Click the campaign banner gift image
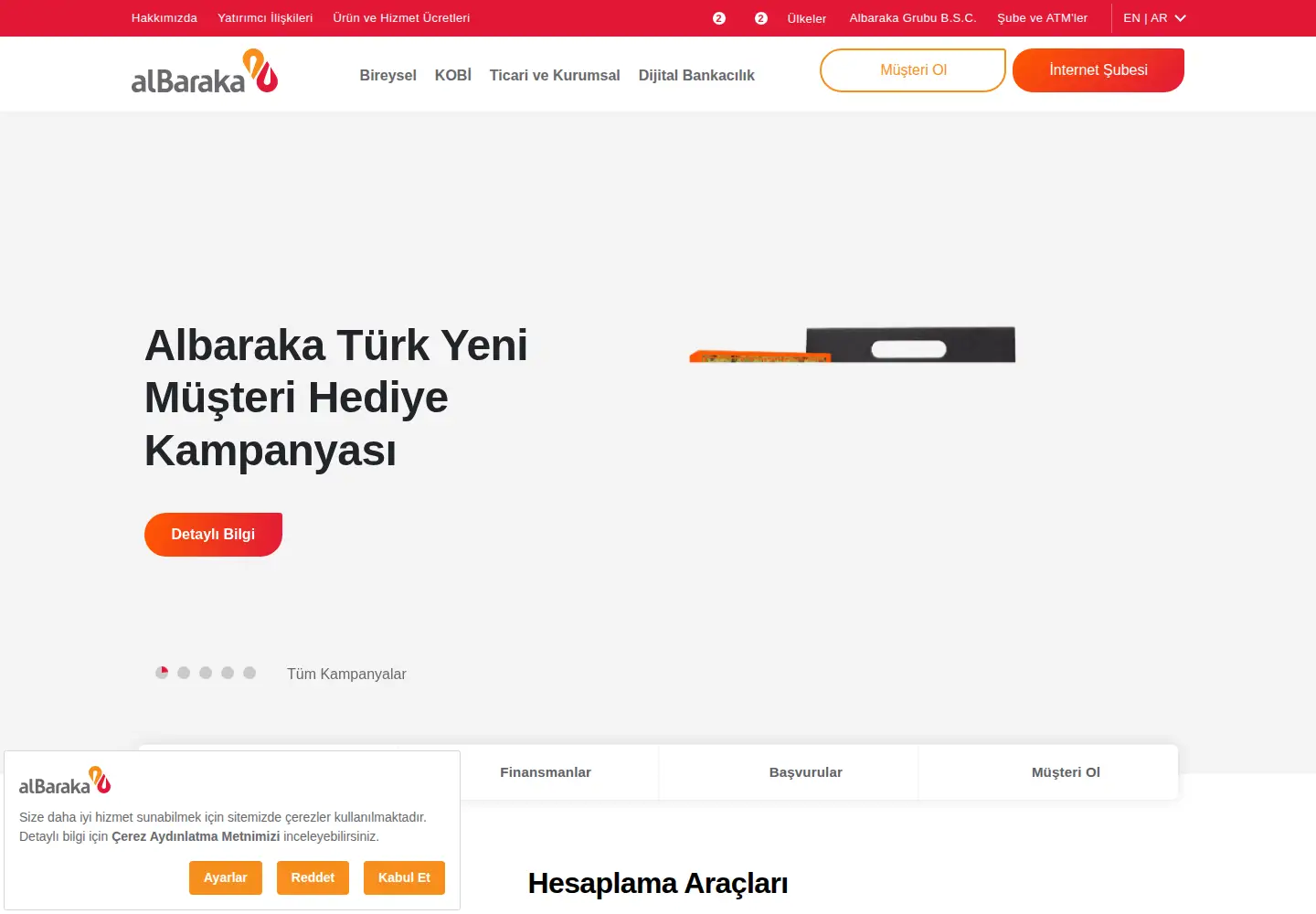Viewport: 1316px width, 914px height. pyautogui.click(x=852, y=345)
